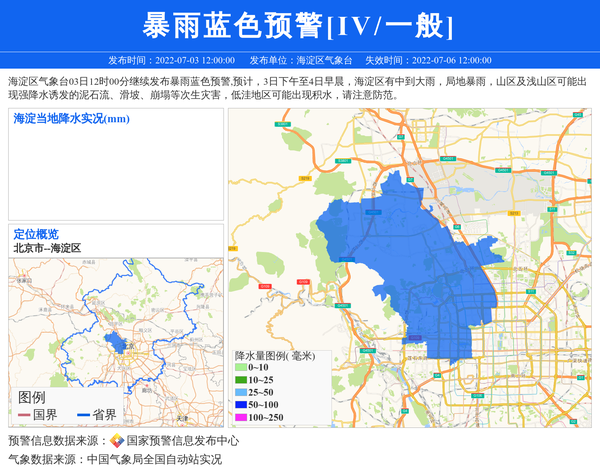Click the 定位概览 heading

point(36,234)
